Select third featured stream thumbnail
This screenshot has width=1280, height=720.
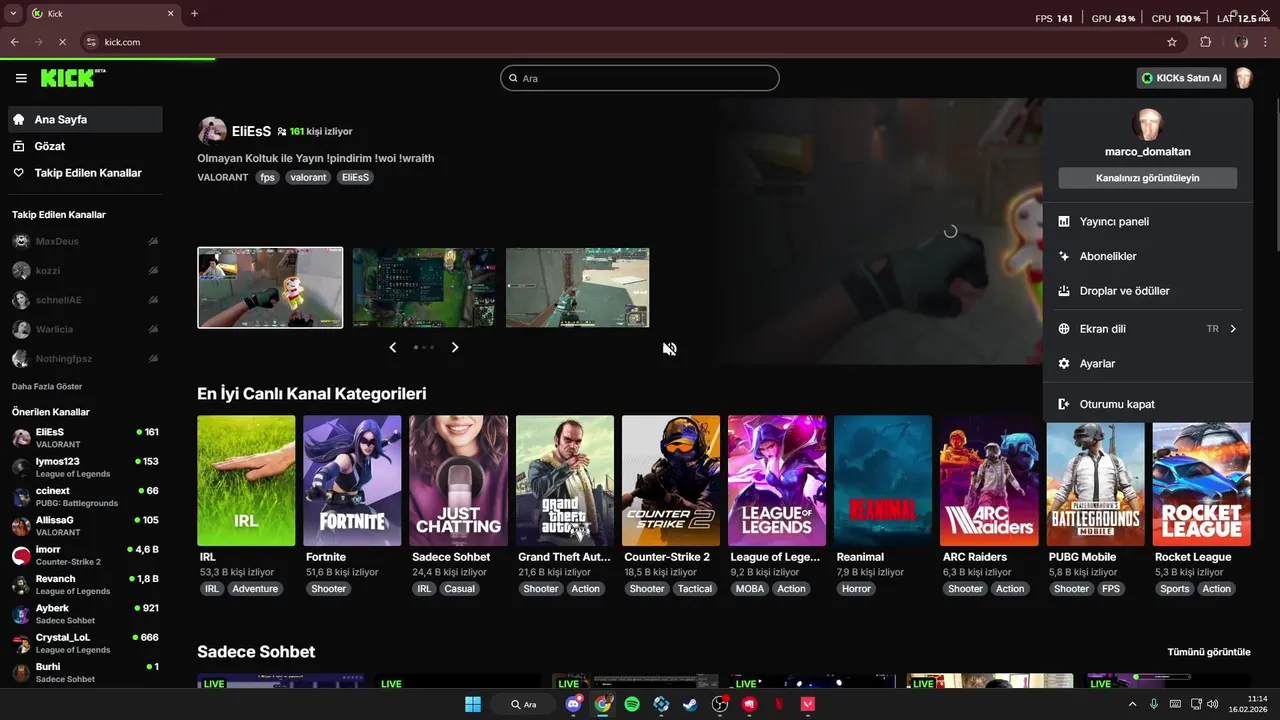pos(578,288)
